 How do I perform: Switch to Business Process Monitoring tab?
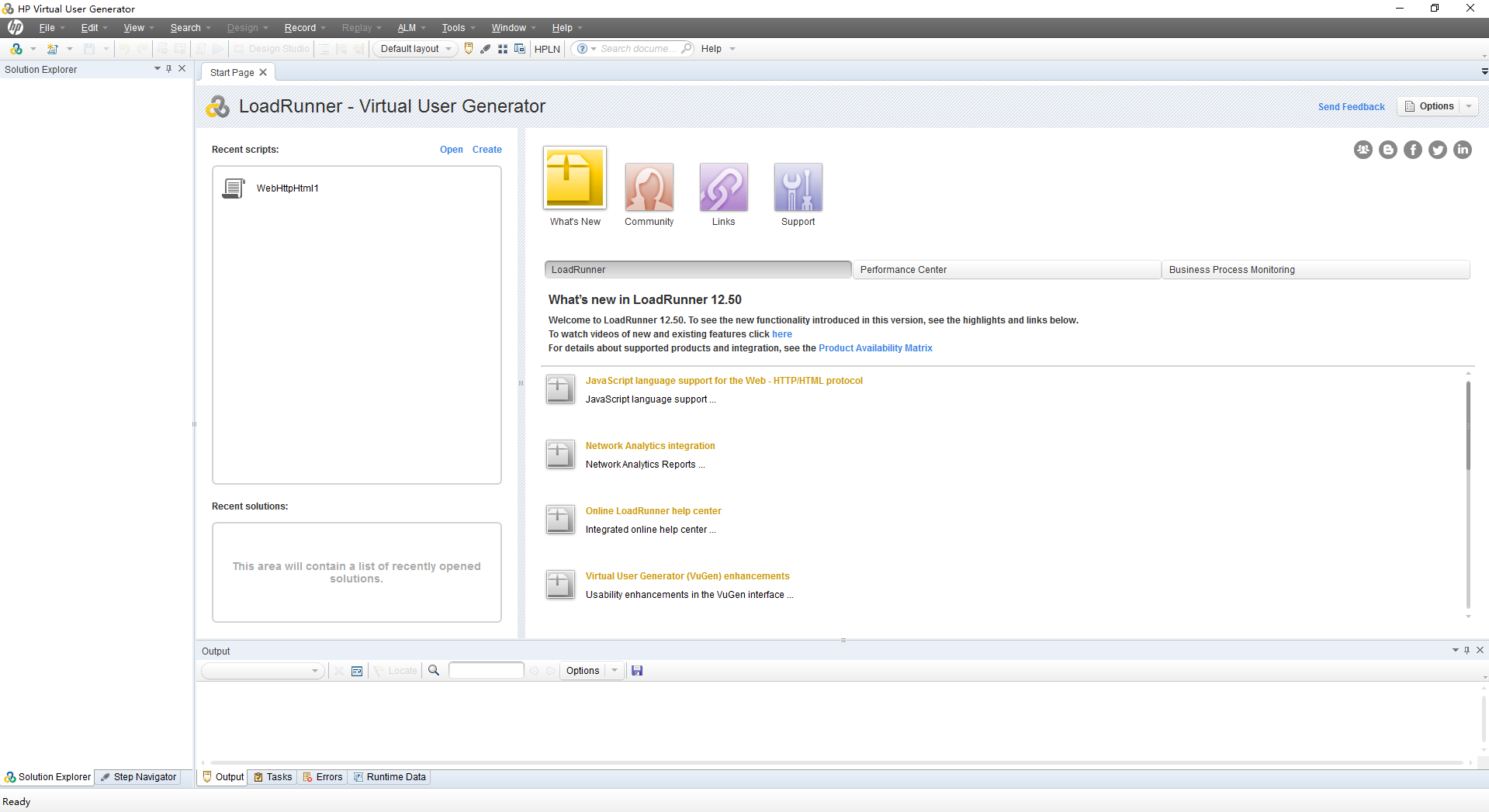click(1315, 270)
